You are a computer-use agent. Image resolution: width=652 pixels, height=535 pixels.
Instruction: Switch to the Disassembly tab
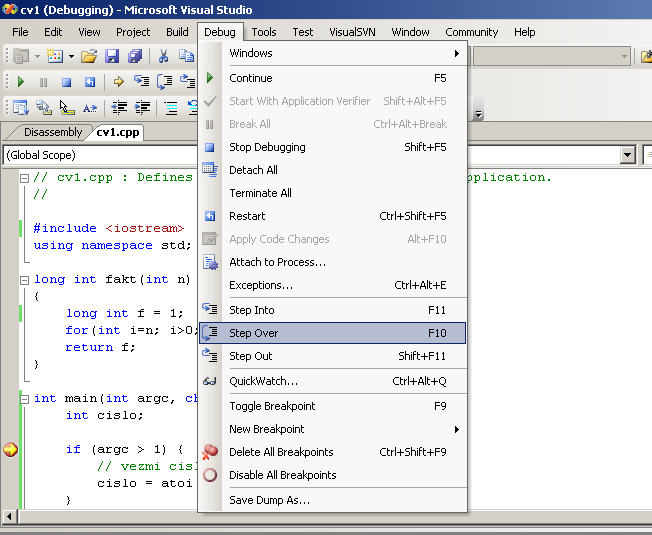coord(53,132)
